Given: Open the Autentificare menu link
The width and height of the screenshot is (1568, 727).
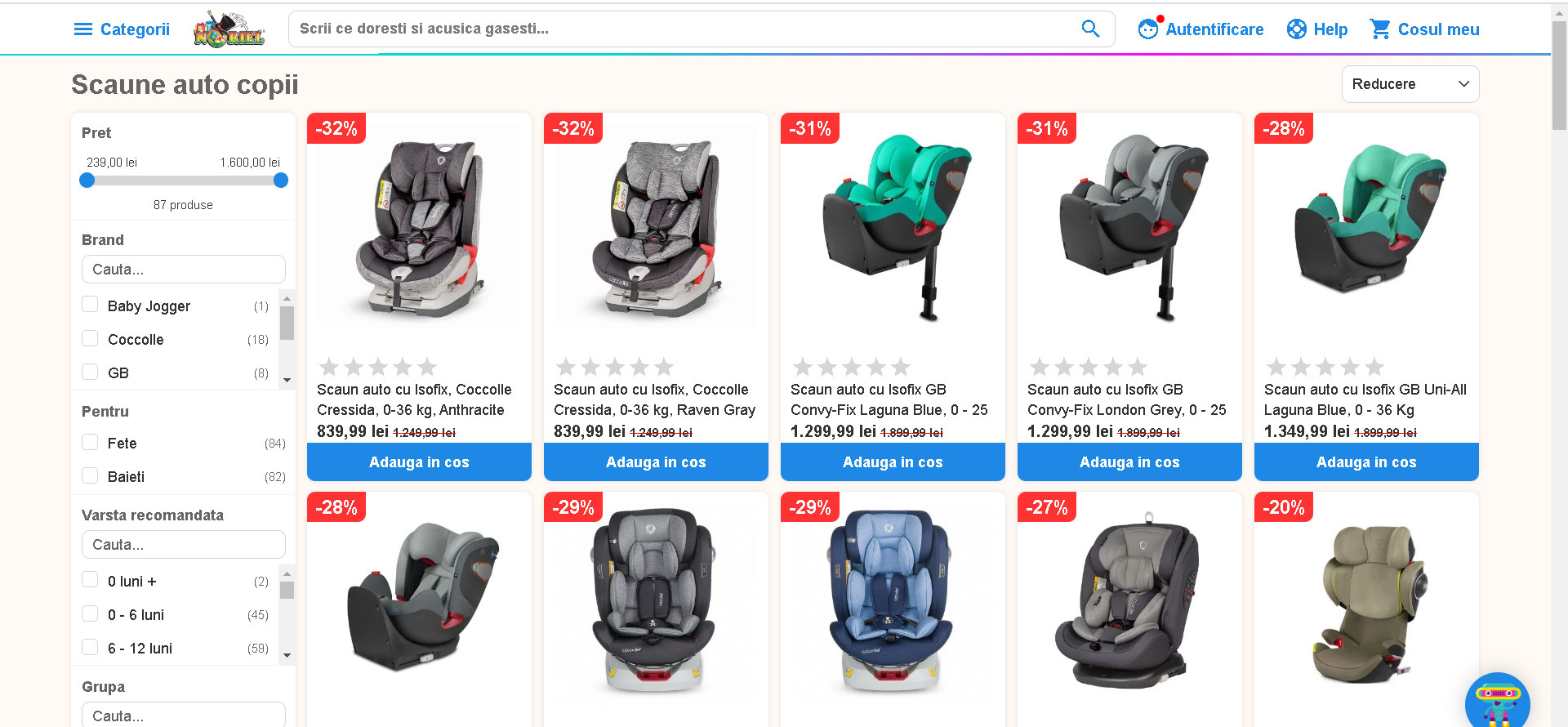Looking at the screenshot, I should click(1214, 29).
